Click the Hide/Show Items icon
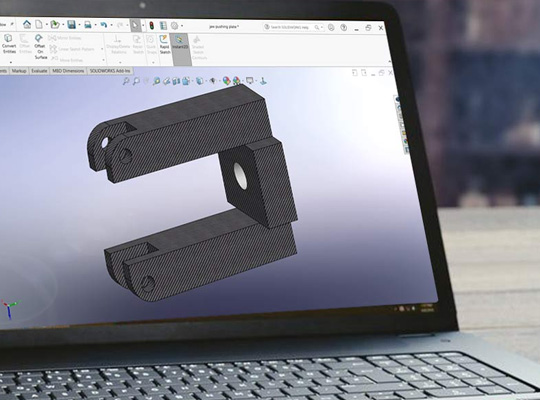 coord(213,81)
